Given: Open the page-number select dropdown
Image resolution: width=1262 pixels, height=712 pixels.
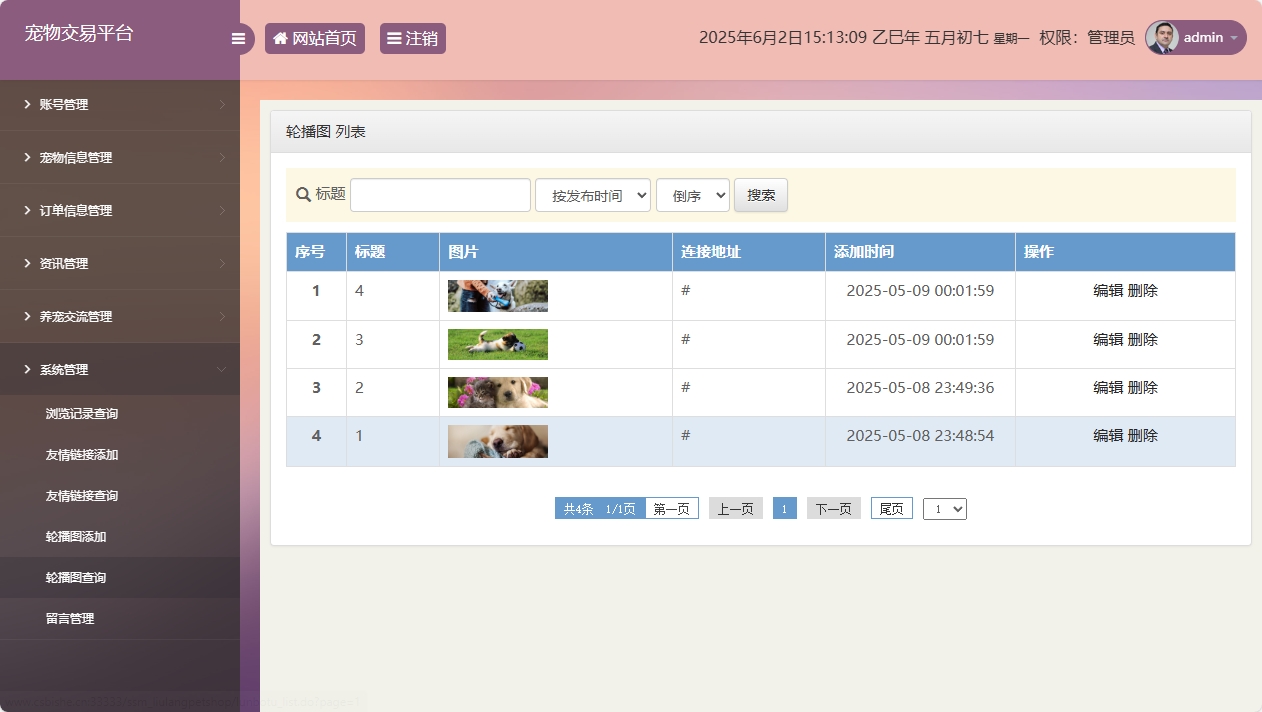Looking at the screenshot, I should pos(945,509).
